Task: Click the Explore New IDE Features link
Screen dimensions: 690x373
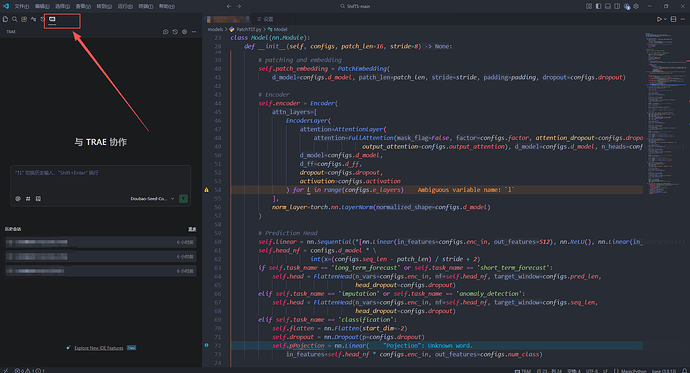Action: click(99, 348)
